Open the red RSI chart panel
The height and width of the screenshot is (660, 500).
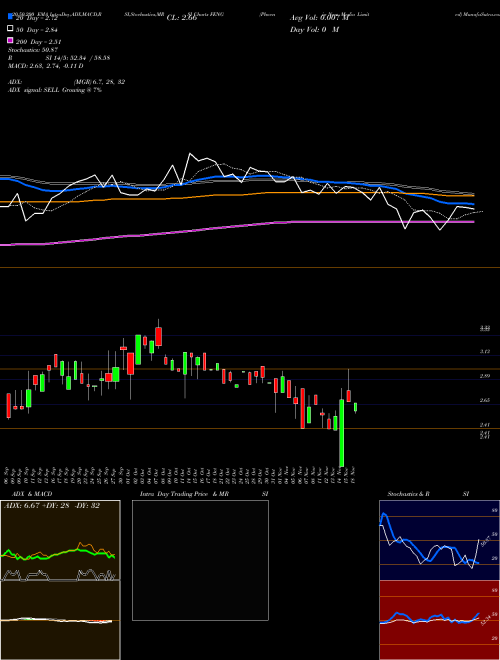click(439, 620)
